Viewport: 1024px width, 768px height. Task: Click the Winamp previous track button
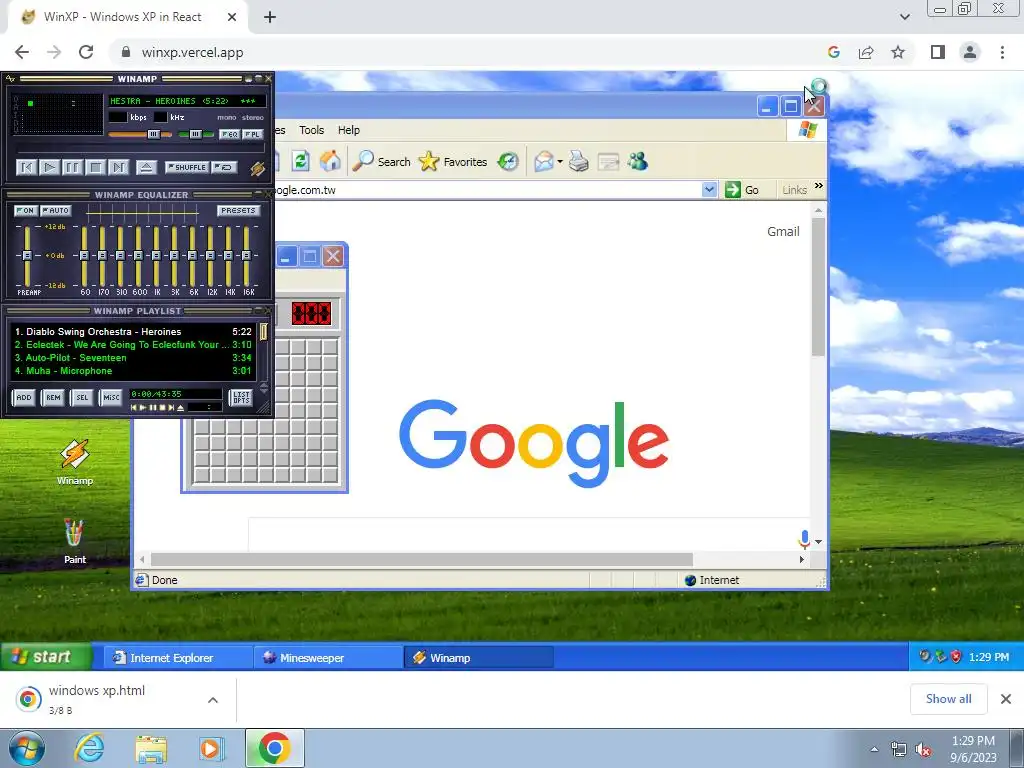pos(27,168)
